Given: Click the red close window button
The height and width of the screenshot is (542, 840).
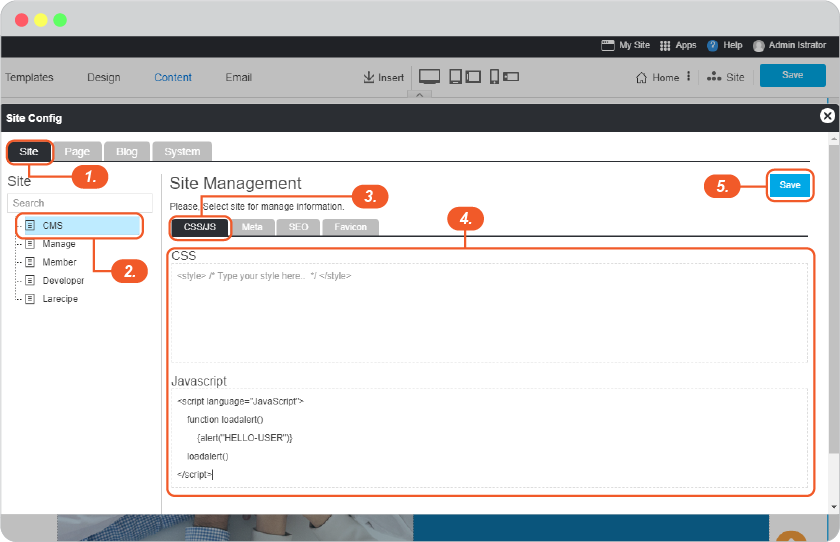Looking at the screenshot, I should point(21,20).
